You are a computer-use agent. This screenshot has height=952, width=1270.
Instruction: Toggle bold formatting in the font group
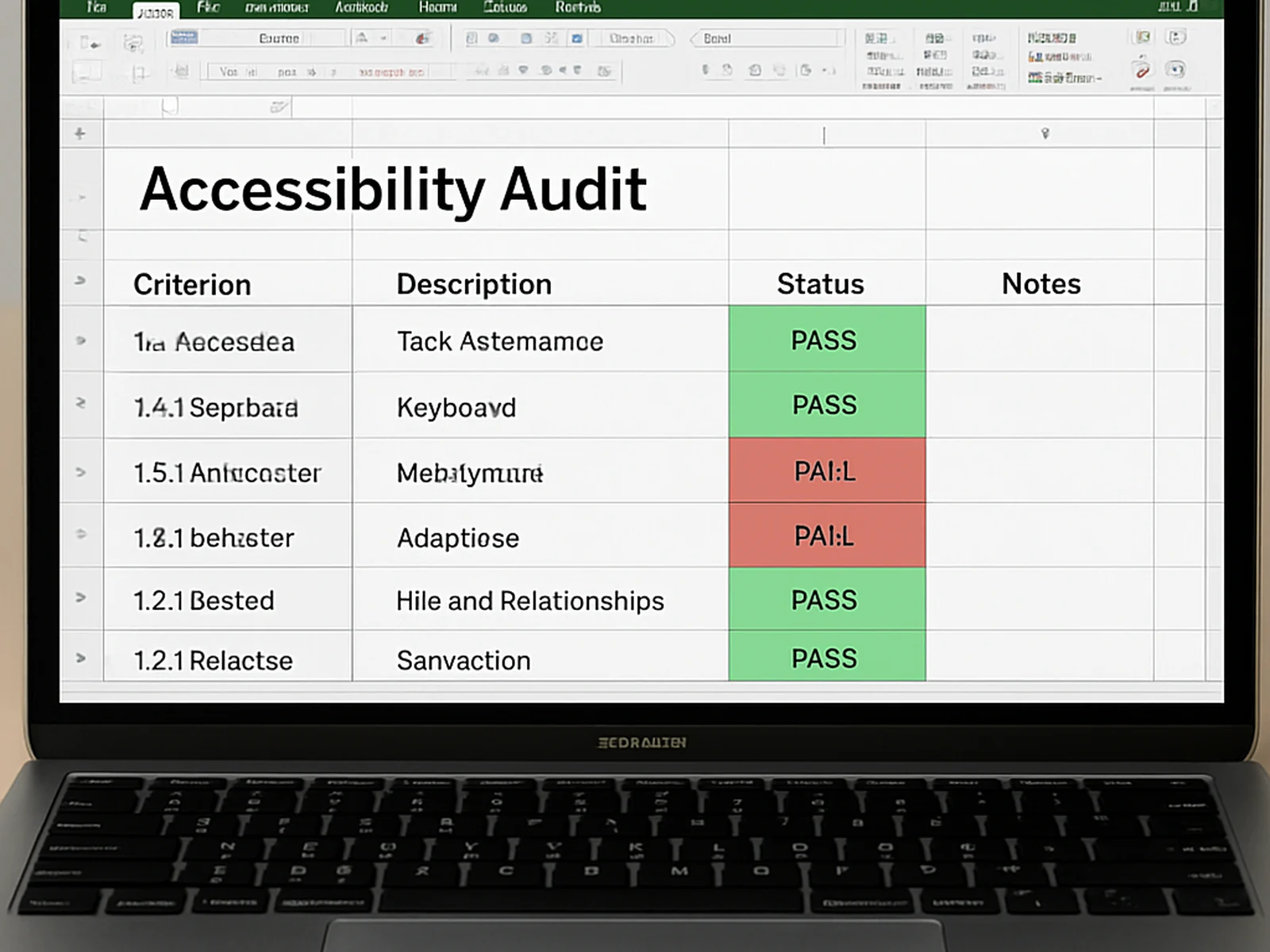coord(230,71)
